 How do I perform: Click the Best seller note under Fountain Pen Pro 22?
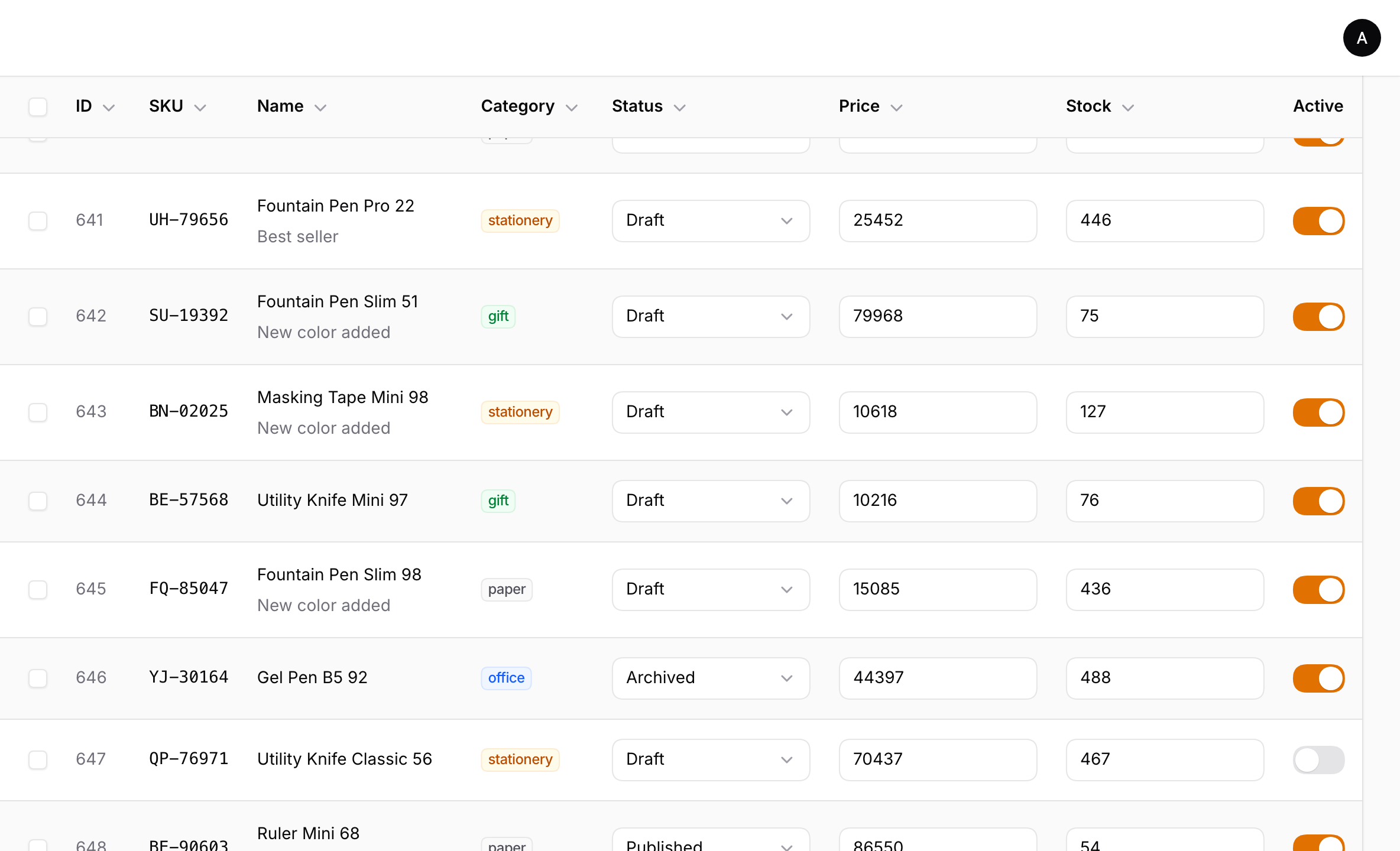297,236
